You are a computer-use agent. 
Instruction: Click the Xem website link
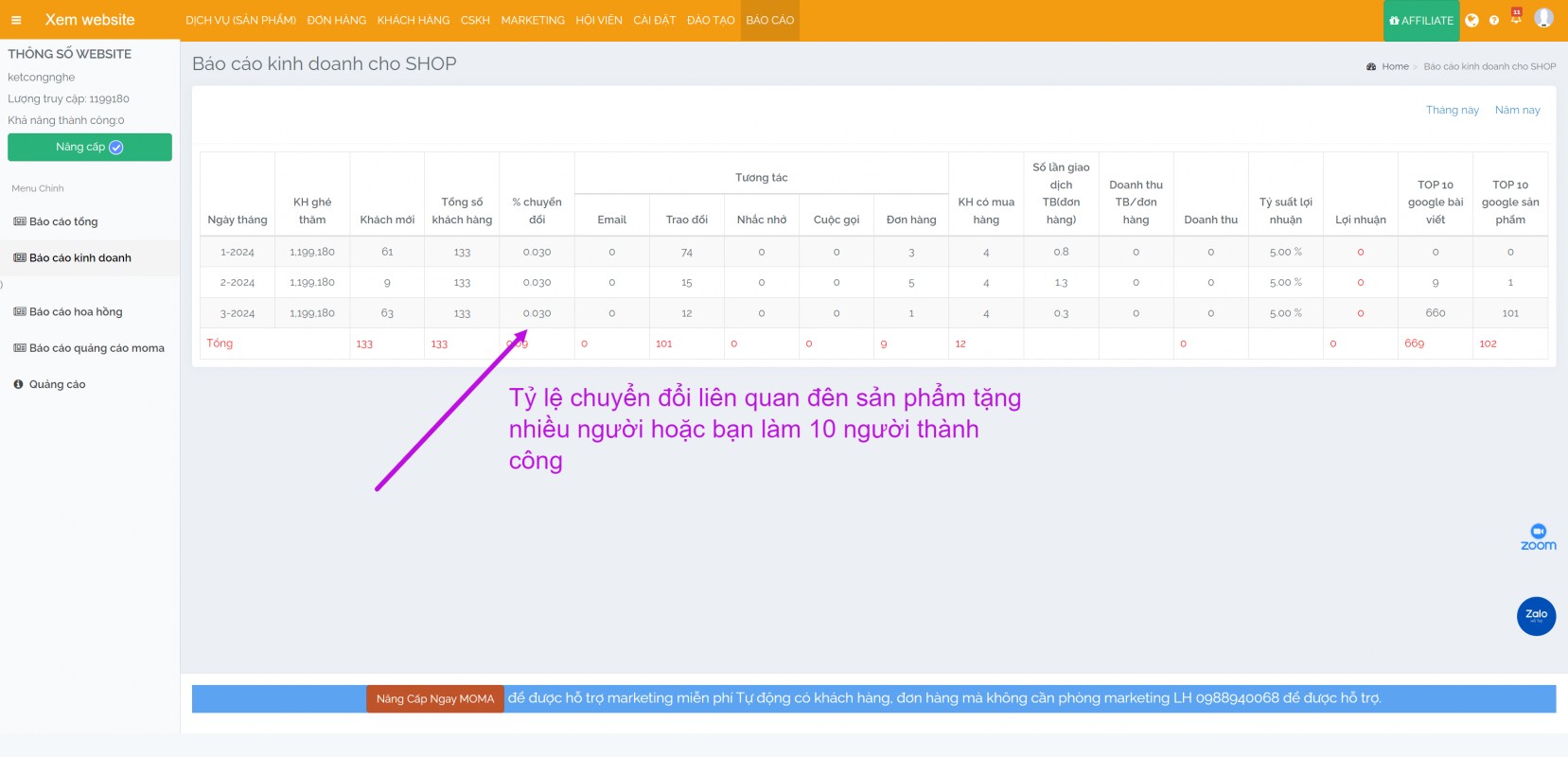pos(90,20)
